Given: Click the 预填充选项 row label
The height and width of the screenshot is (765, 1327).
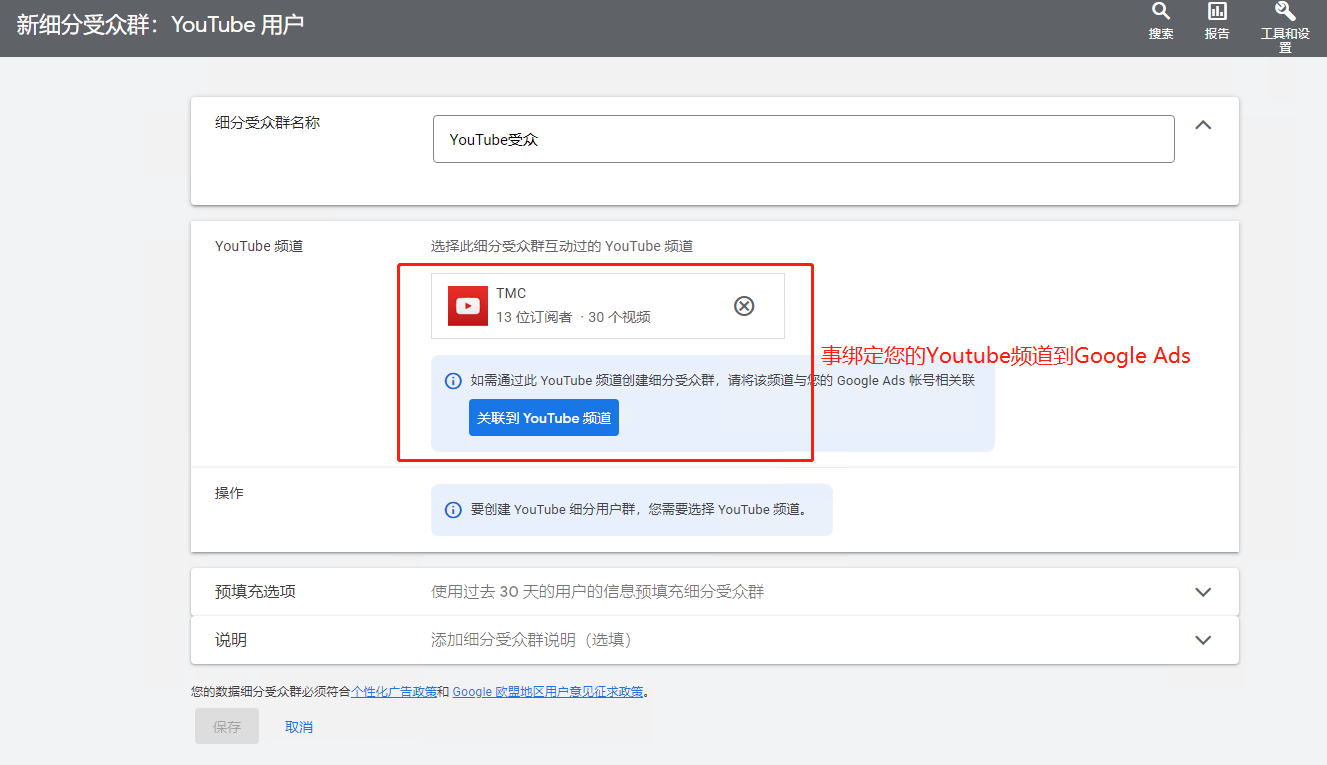Looking at the screenshot, I should tap(255, 592).
